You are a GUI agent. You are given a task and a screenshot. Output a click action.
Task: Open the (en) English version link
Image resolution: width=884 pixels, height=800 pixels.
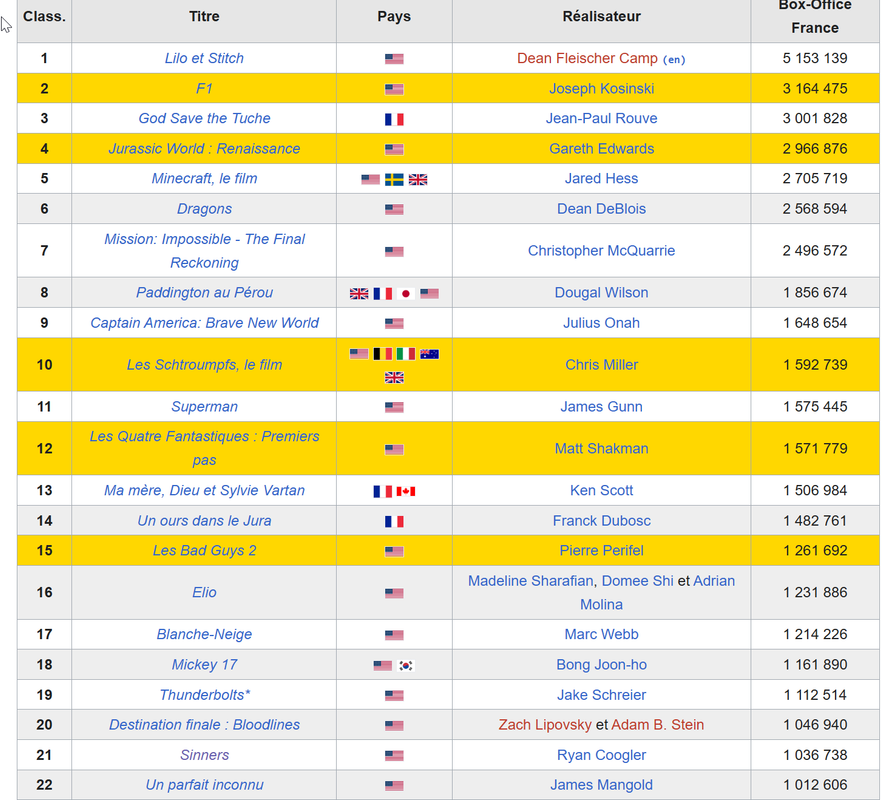pos(674,60)
